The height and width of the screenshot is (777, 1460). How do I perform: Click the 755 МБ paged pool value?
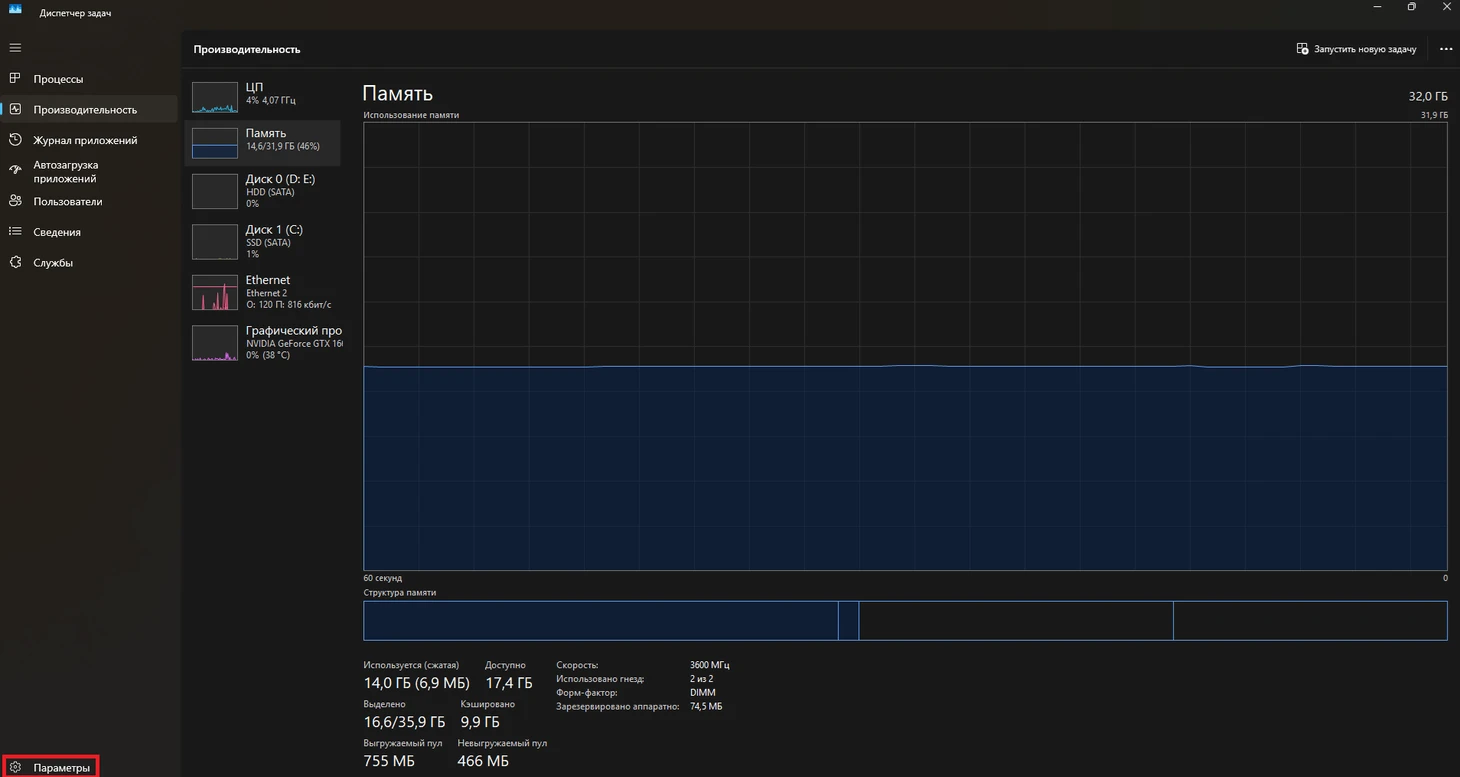389,761
